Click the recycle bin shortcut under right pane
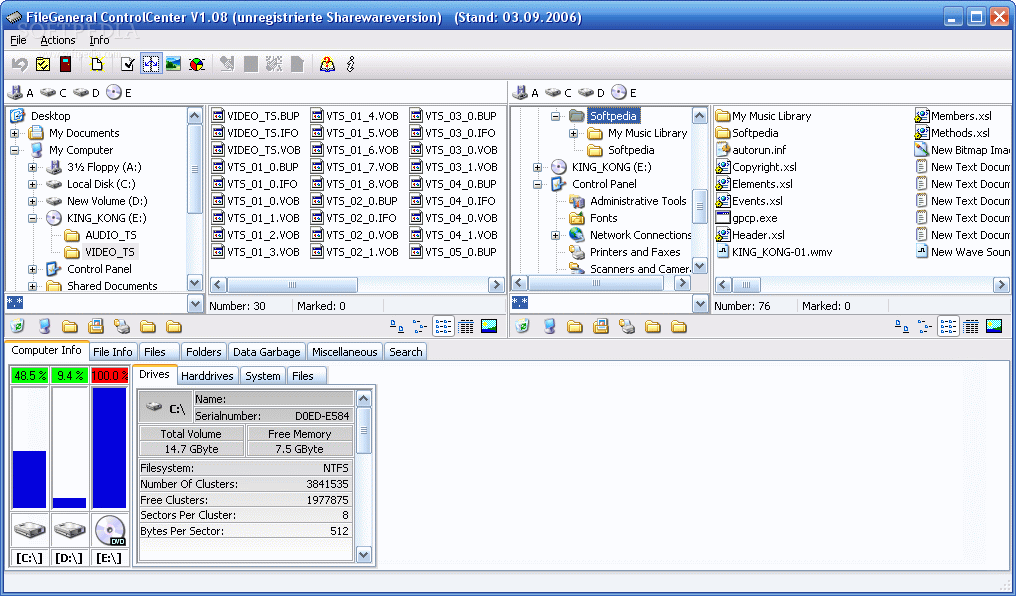 (x=523, y=326)
